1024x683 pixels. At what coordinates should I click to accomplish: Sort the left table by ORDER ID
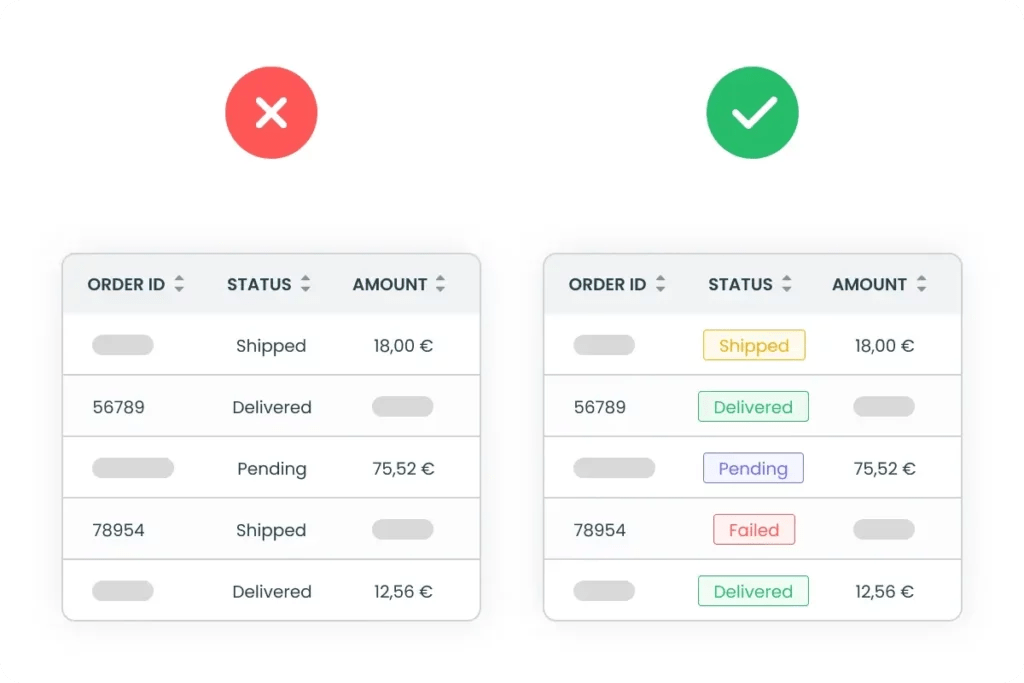point(177,284)
